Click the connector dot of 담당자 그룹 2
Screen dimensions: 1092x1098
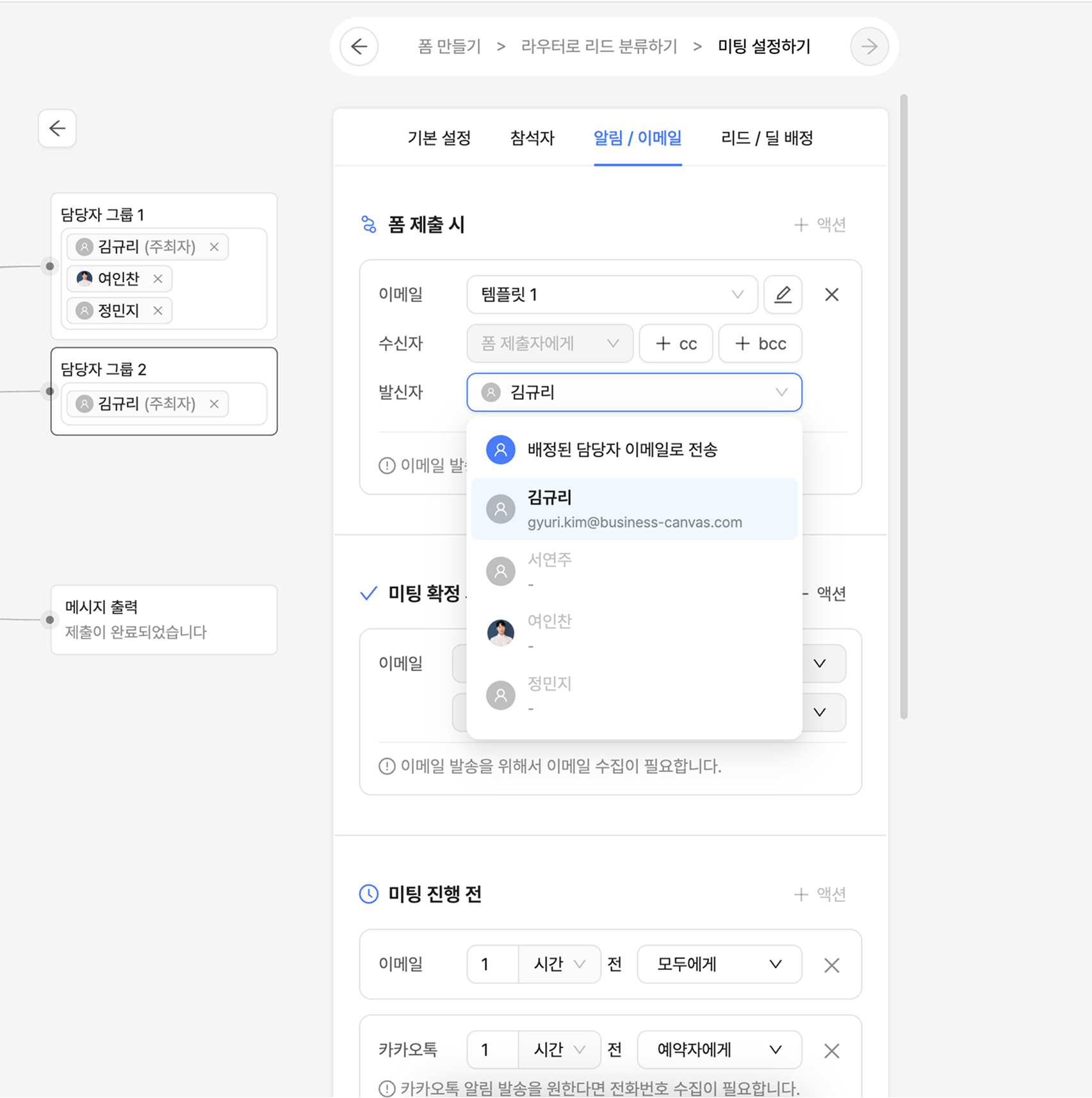[50, 391]
